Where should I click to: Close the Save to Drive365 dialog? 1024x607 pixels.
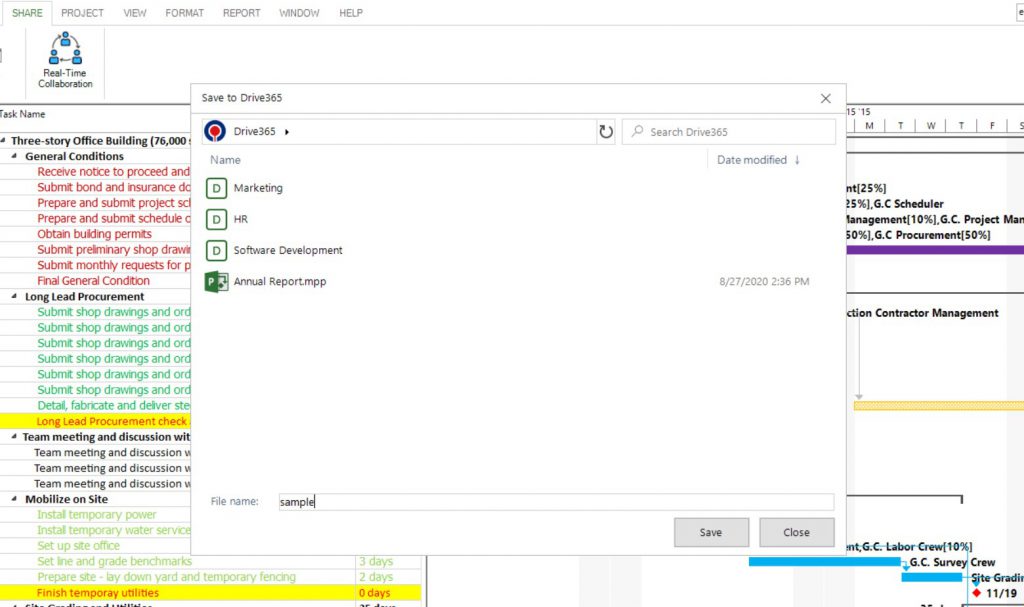825,98
